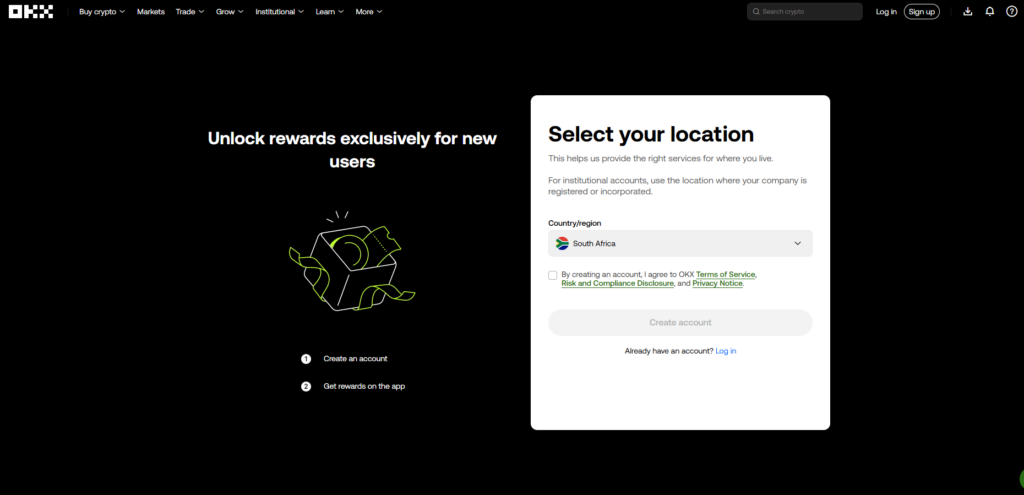Open the Country/region South Africa dropdown
1024x495 pixels.
(680, 244)
